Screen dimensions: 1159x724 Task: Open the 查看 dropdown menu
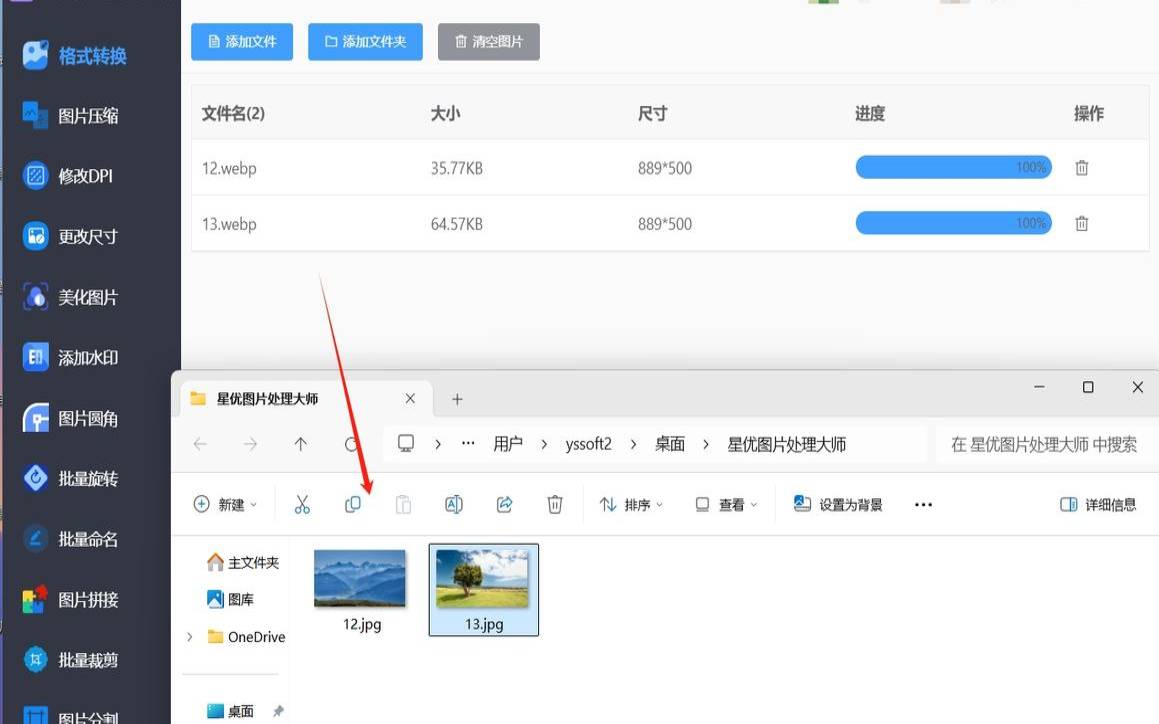point(725,504)
